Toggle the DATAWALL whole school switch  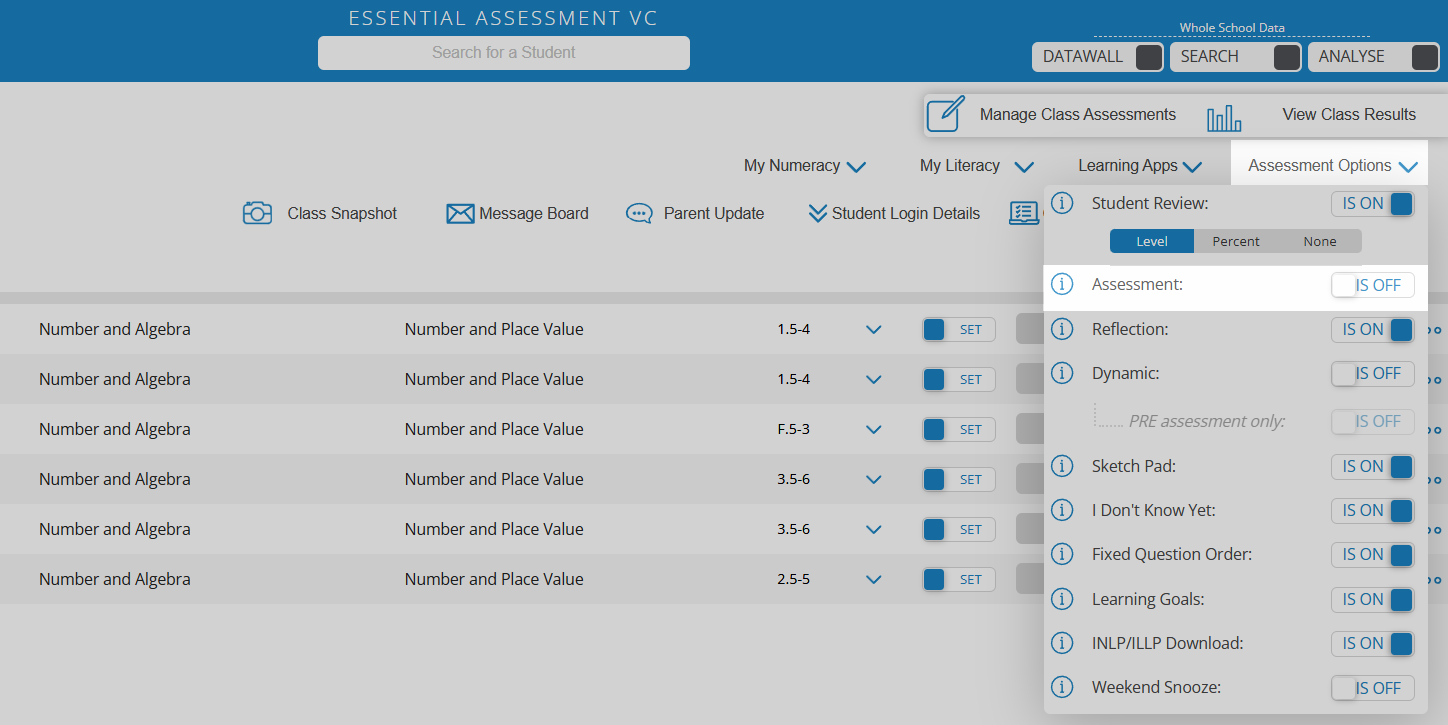click(x=1149, y=57)
